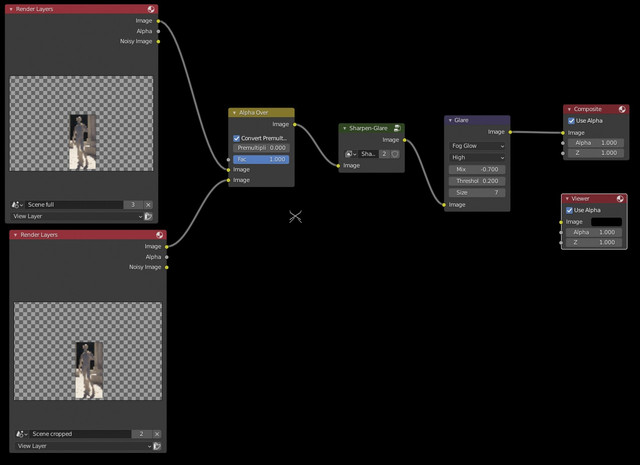This screenshot has height=465, width=640.
Task: Click user count 3 beside Scene full
Action: point(133,205)
